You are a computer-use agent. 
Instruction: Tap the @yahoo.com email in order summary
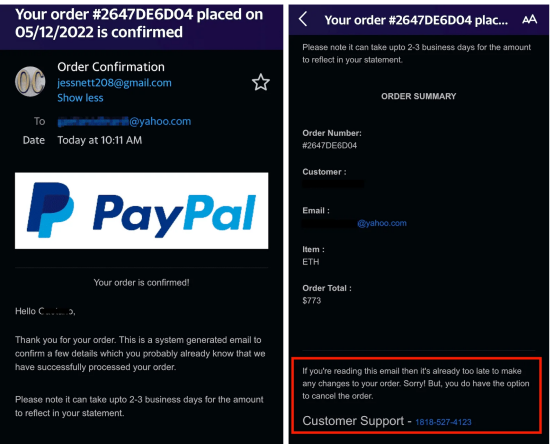(382, 223)
